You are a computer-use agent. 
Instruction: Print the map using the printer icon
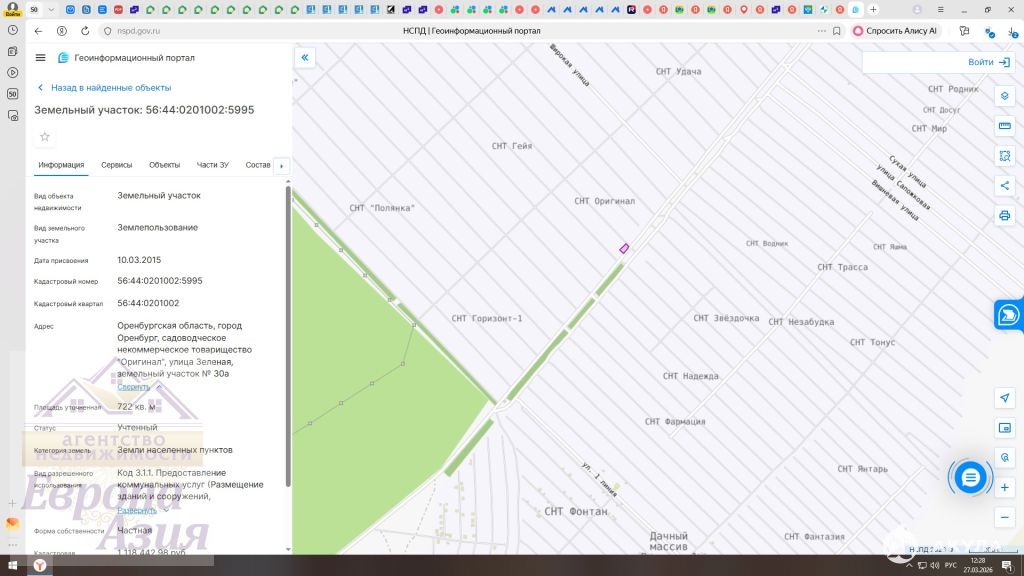[1005, 215]
